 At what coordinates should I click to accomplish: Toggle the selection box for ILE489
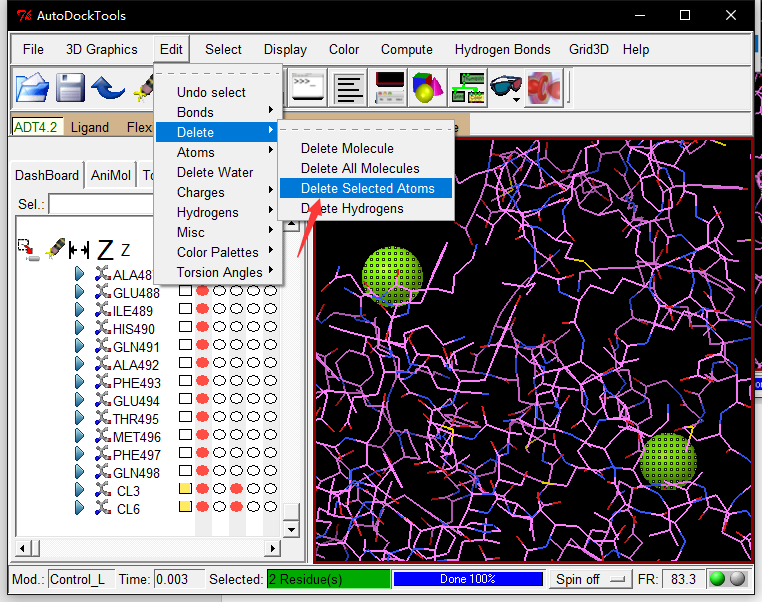pos(185,309)
